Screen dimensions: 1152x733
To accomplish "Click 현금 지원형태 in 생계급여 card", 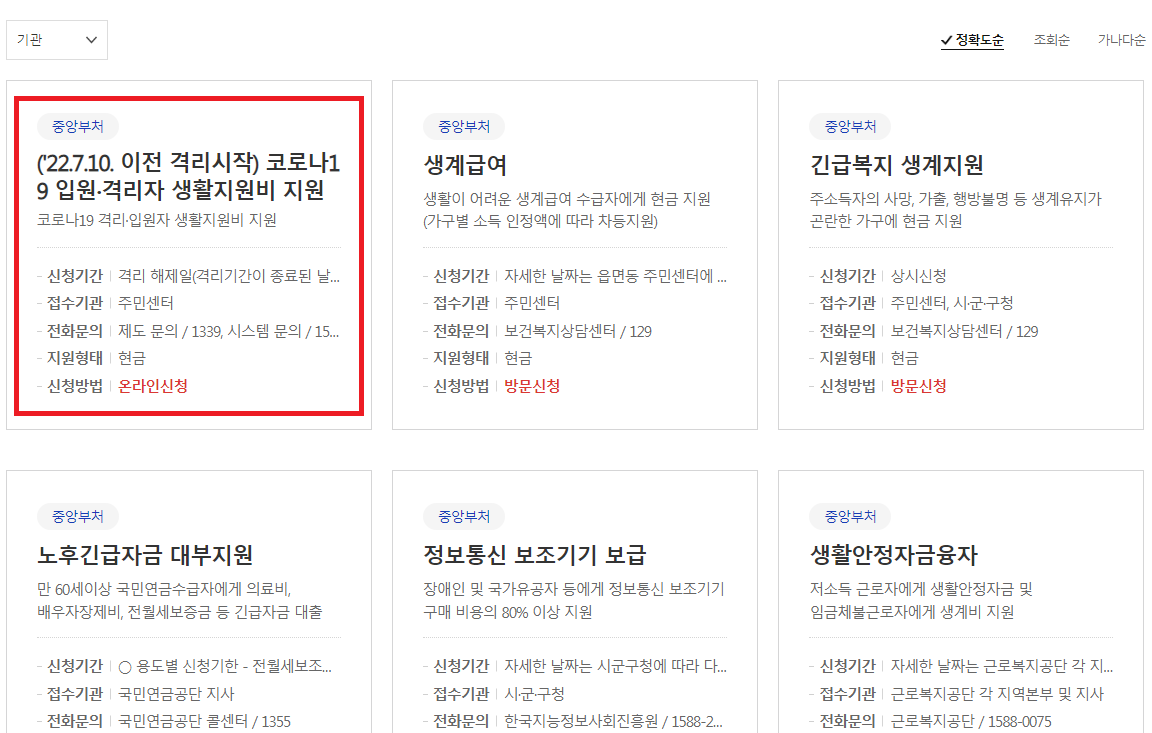I will tap(518, 358).
